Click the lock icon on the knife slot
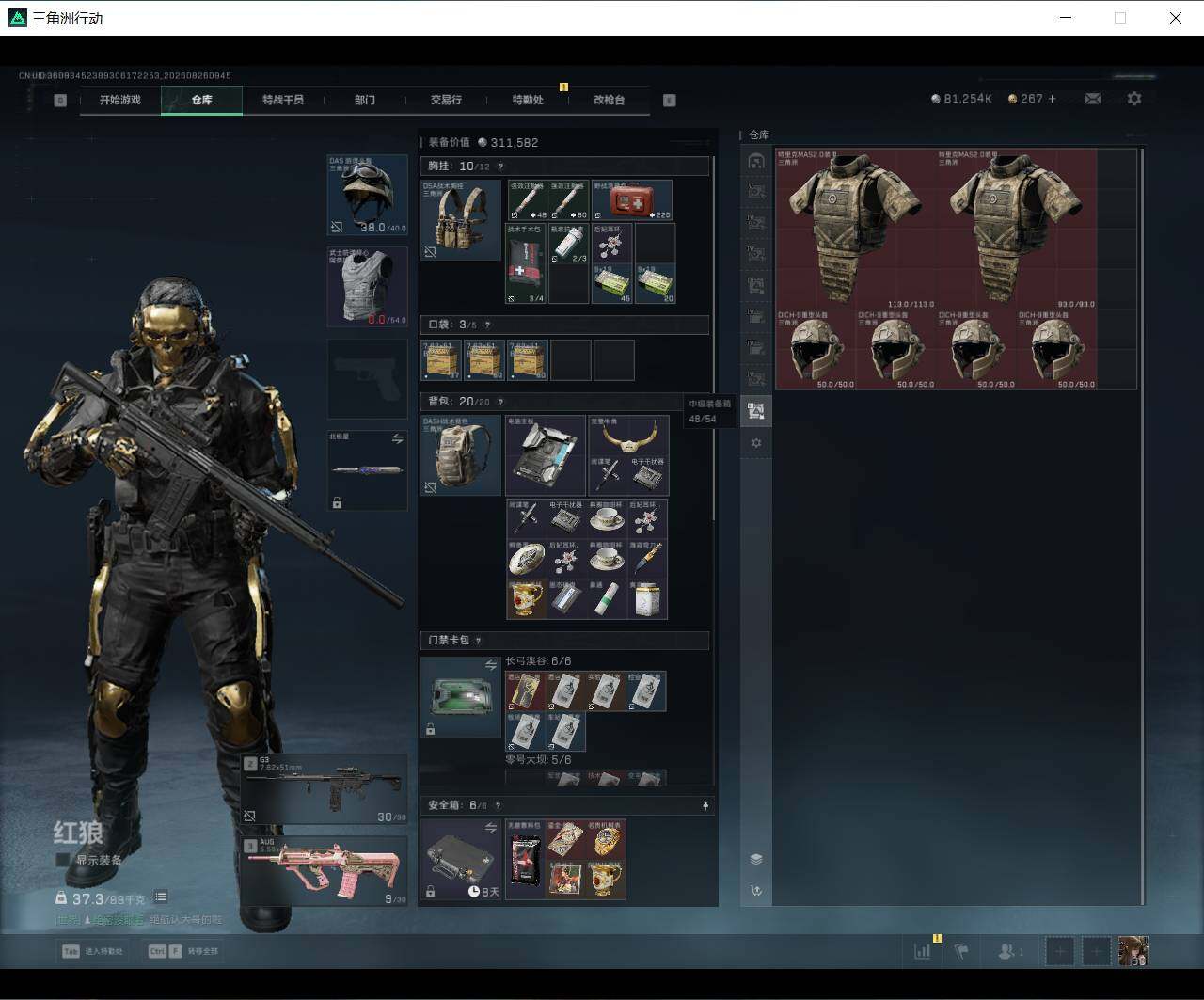This screenshot has height=1000, width=1204. pos(337,502)
